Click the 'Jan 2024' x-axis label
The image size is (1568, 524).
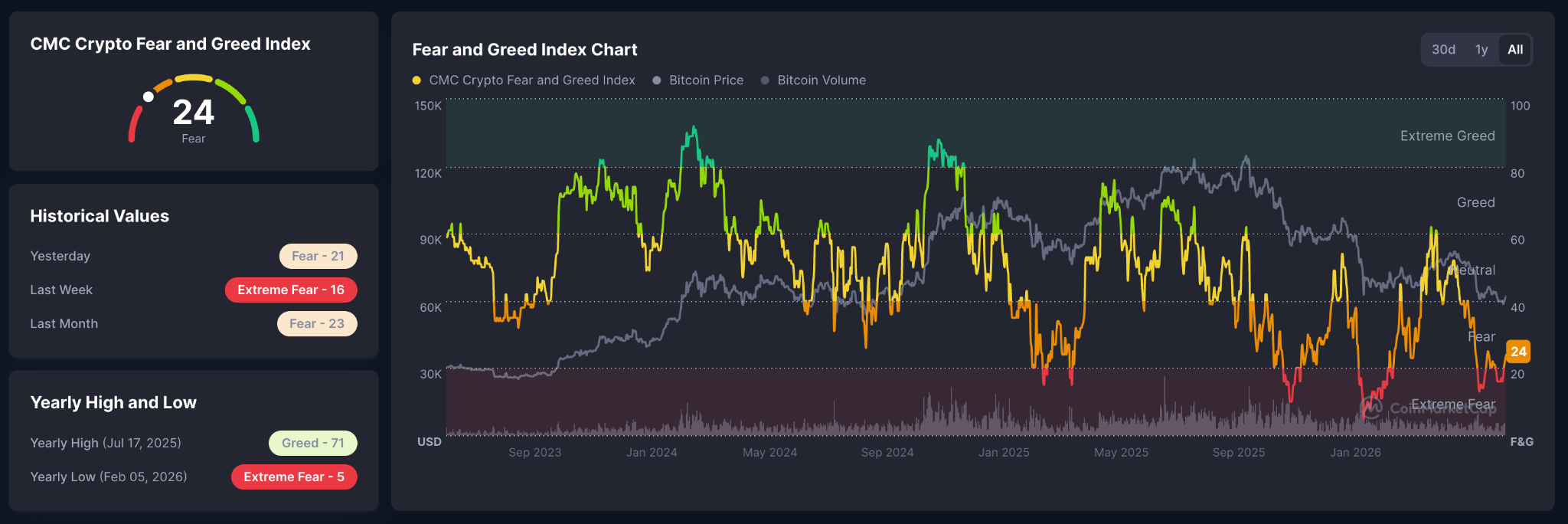pos(652,453)
